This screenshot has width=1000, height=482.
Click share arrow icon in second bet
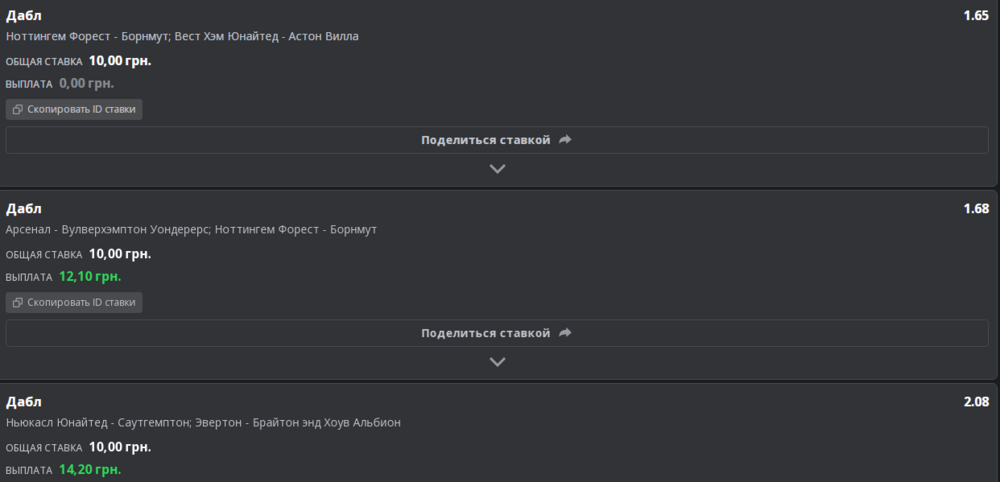point(565,333)
